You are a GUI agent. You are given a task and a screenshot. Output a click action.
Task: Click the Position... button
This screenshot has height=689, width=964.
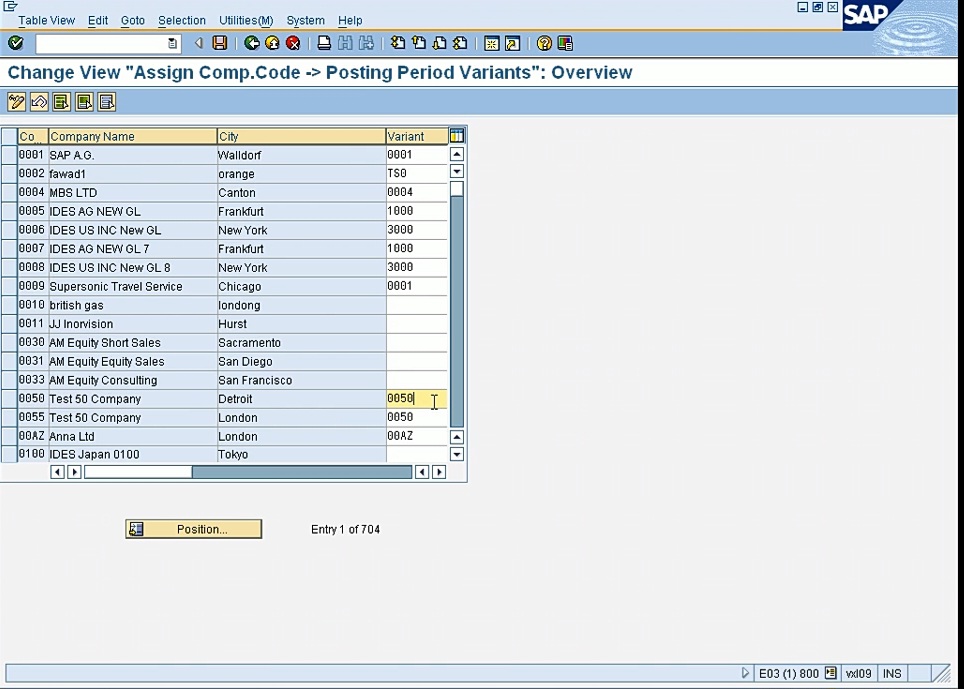click(x=194, y=529)
